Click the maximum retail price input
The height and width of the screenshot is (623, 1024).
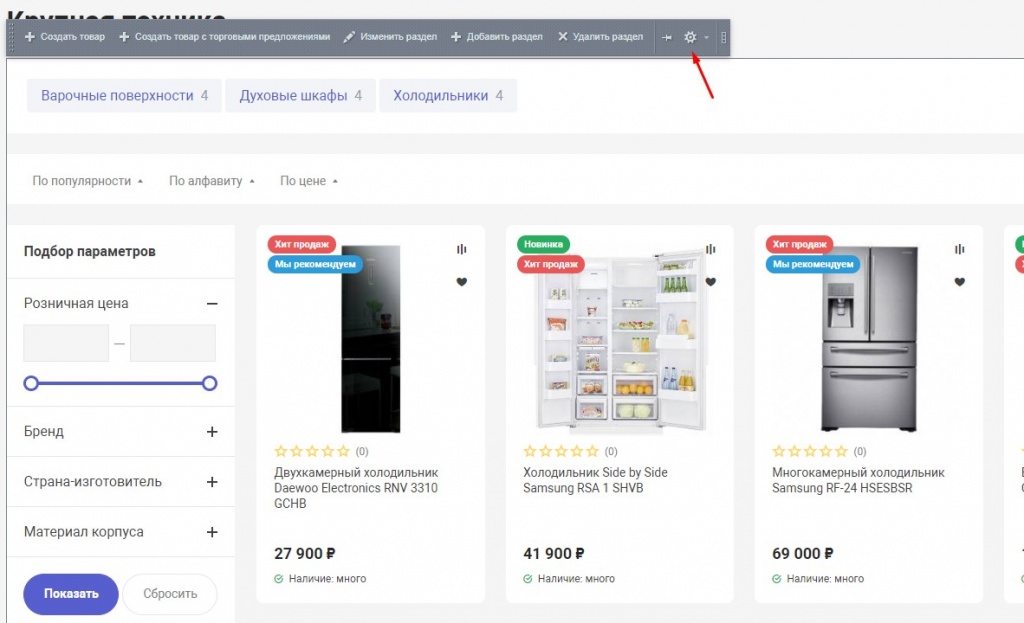172,343
